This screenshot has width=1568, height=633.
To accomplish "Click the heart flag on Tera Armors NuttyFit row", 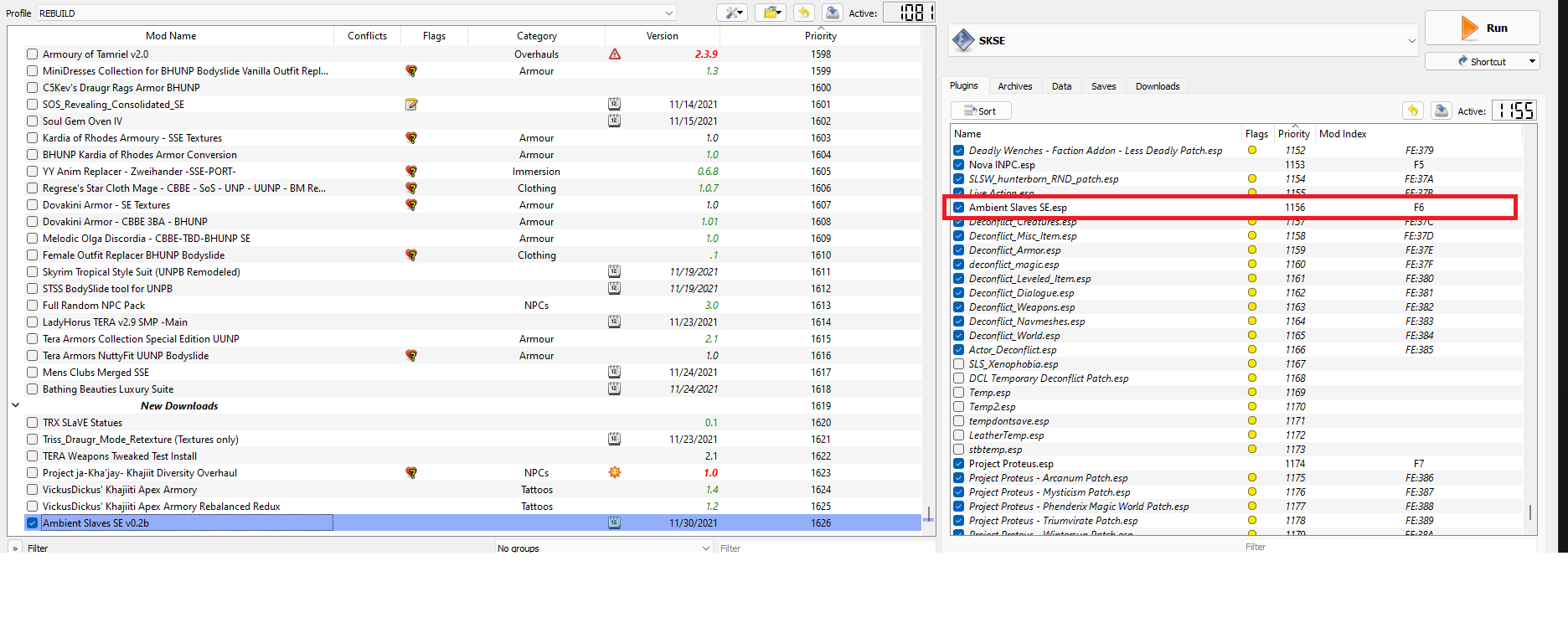I will coord(411,356).
